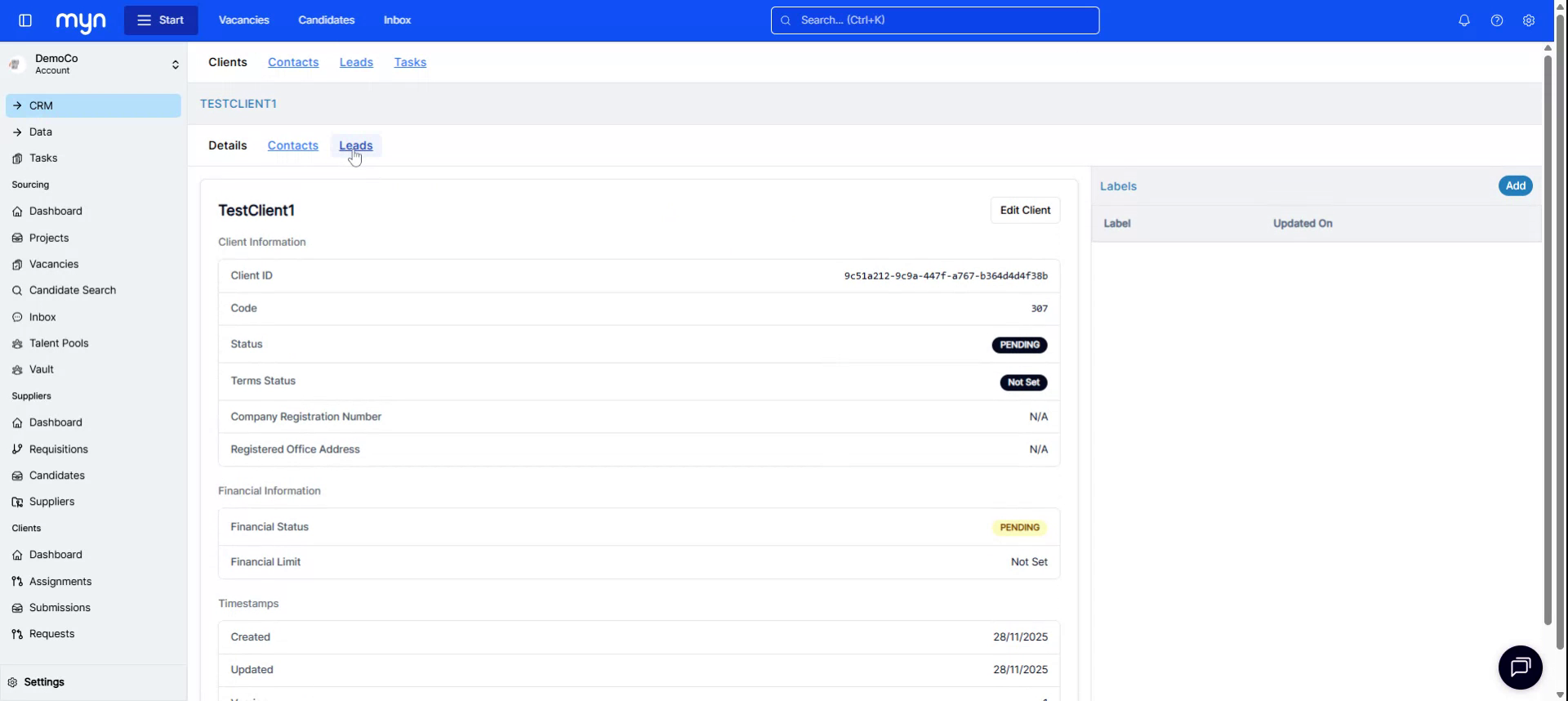Open the Start menu button

click(x=161, y=20)
